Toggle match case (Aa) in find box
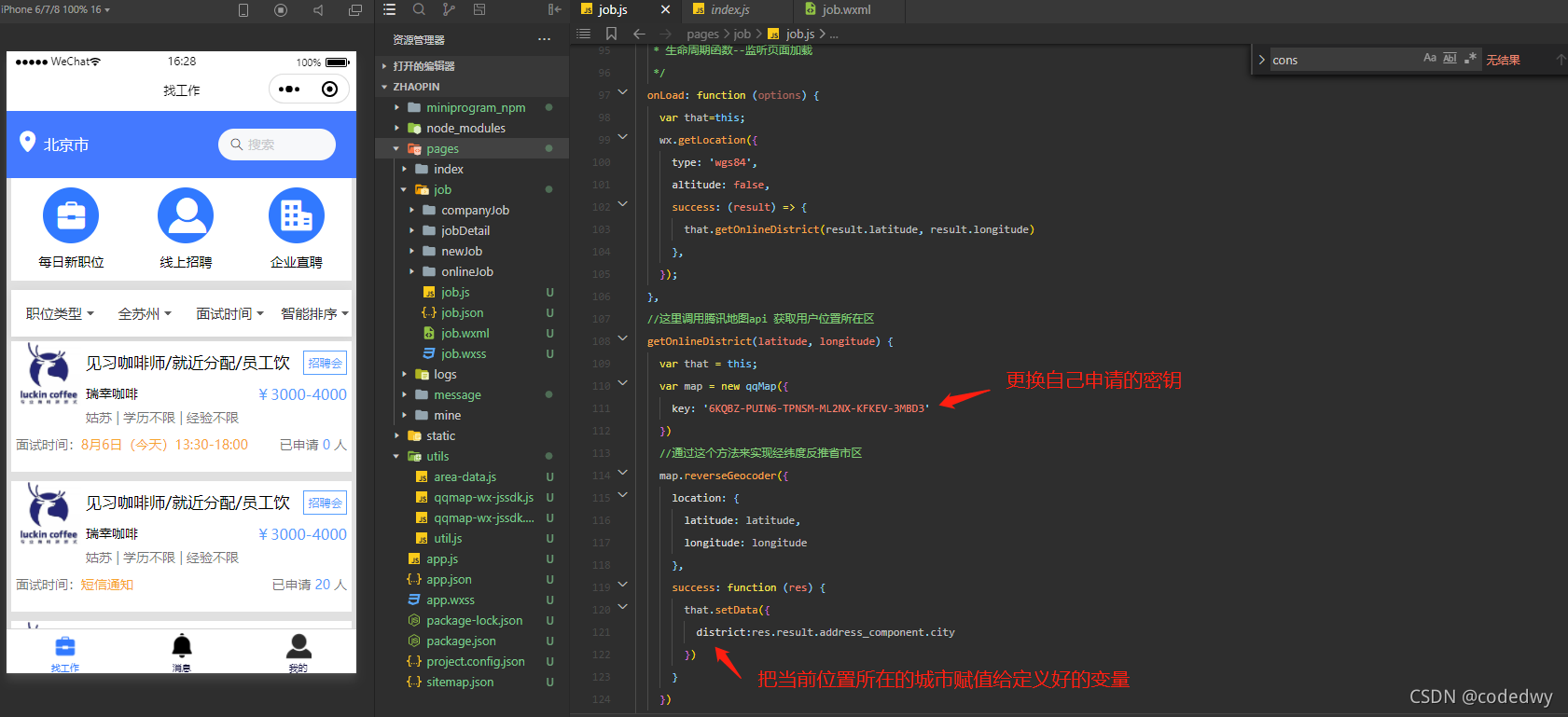 [x=1430, y=58]
